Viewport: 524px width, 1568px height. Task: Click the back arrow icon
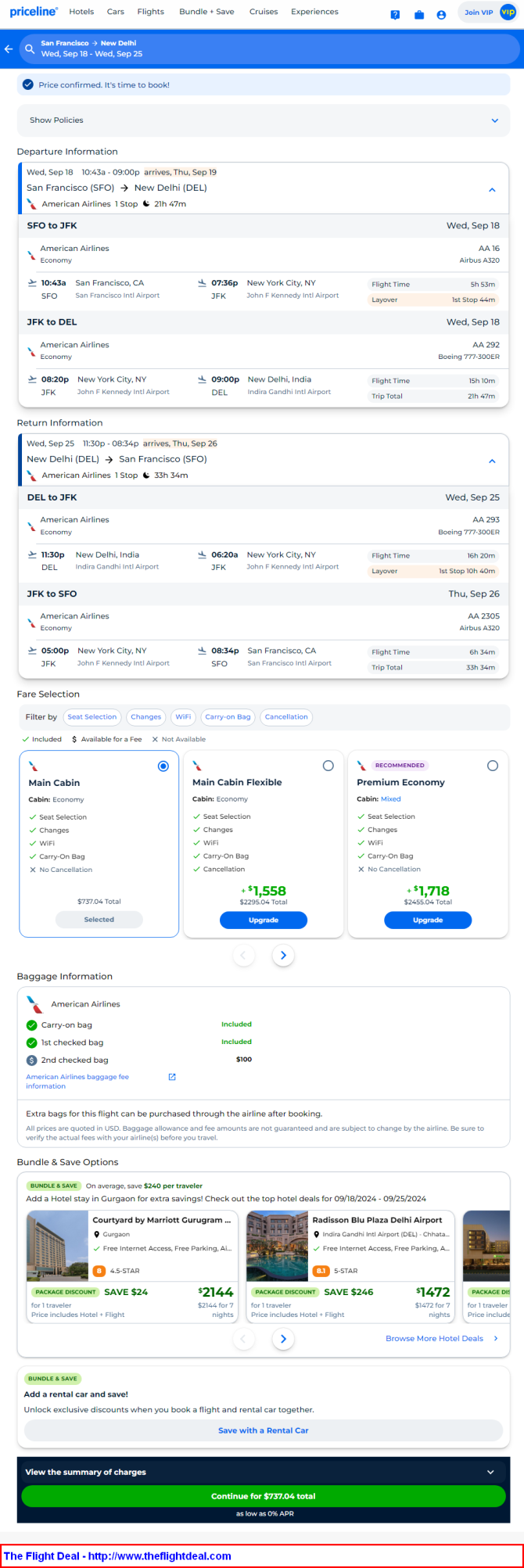click(9, 49)
